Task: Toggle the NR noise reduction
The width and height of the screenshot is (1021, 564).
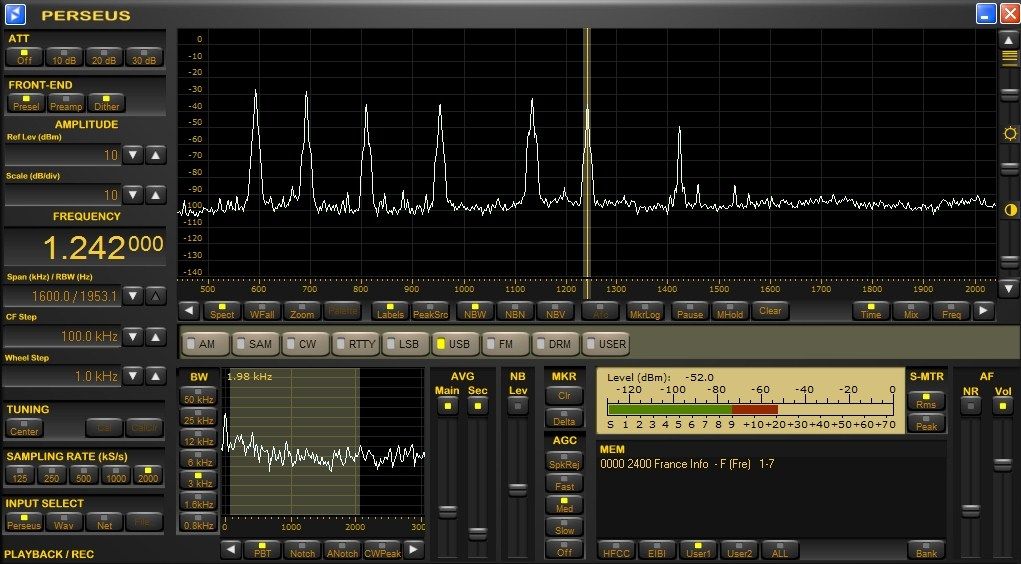Action: pyautogui.click(x=970, y=406)
